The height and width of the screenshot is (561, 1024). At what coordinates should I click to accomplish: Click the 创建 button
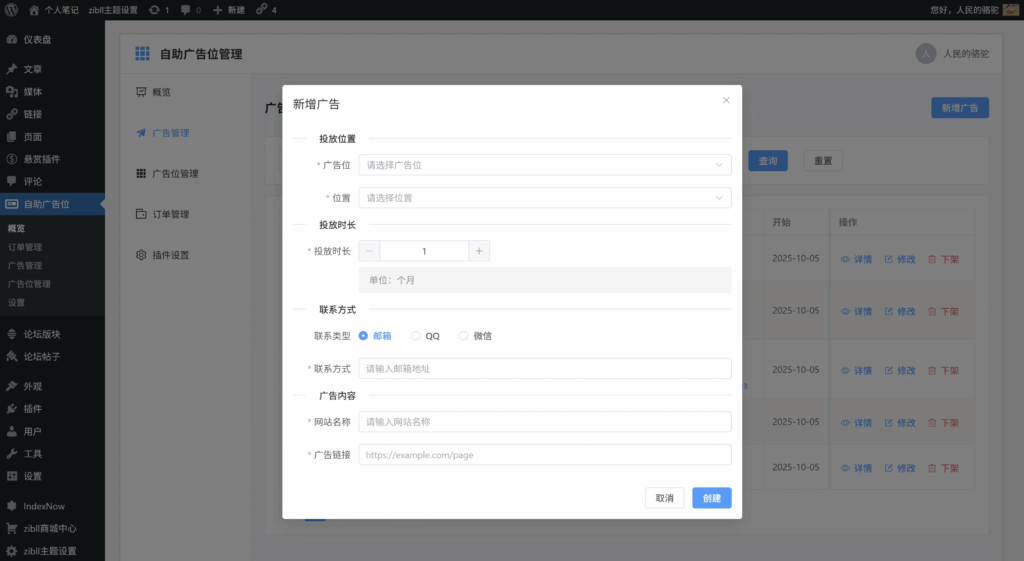[x=711, y=498]
